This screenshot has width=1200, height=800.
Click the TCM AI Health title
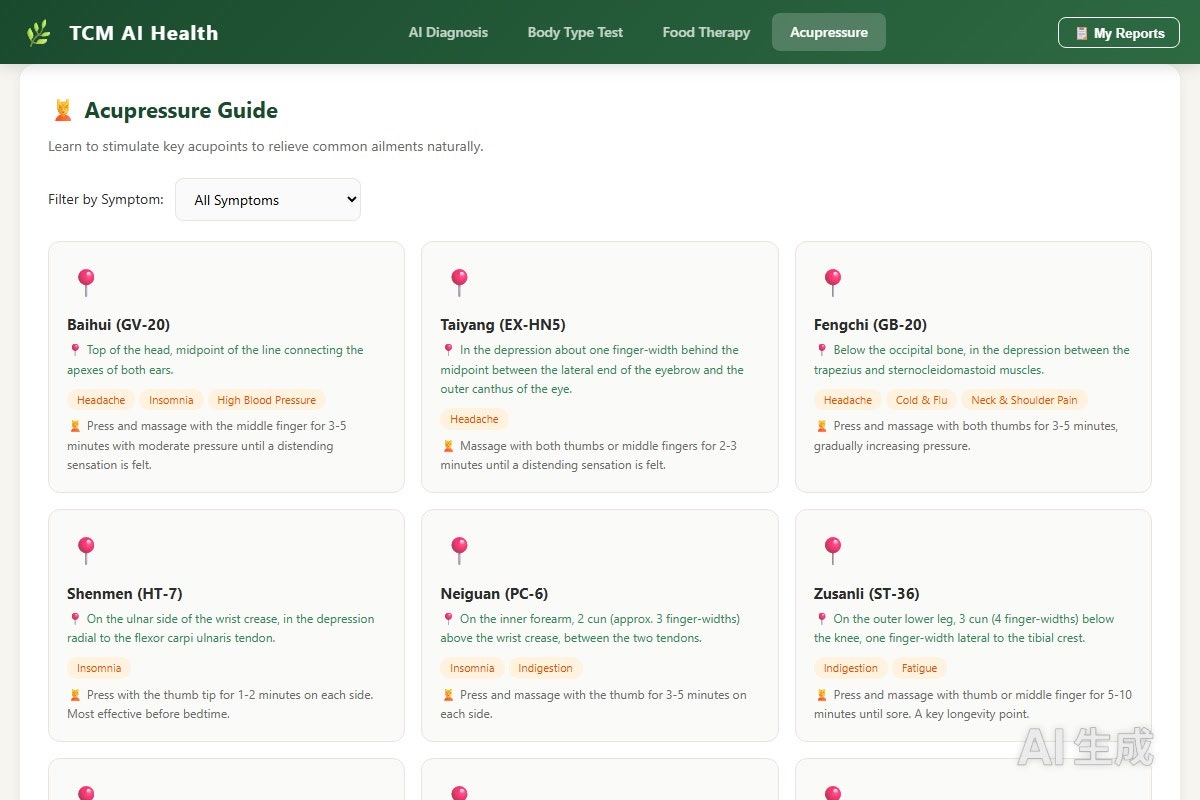pos(144,33)
